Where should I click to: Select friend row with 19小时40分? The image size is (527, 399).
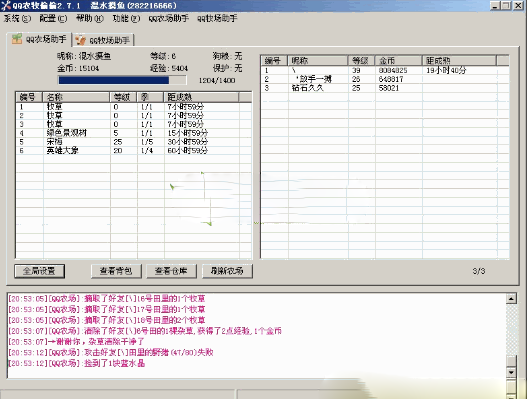tap(385, 71)
